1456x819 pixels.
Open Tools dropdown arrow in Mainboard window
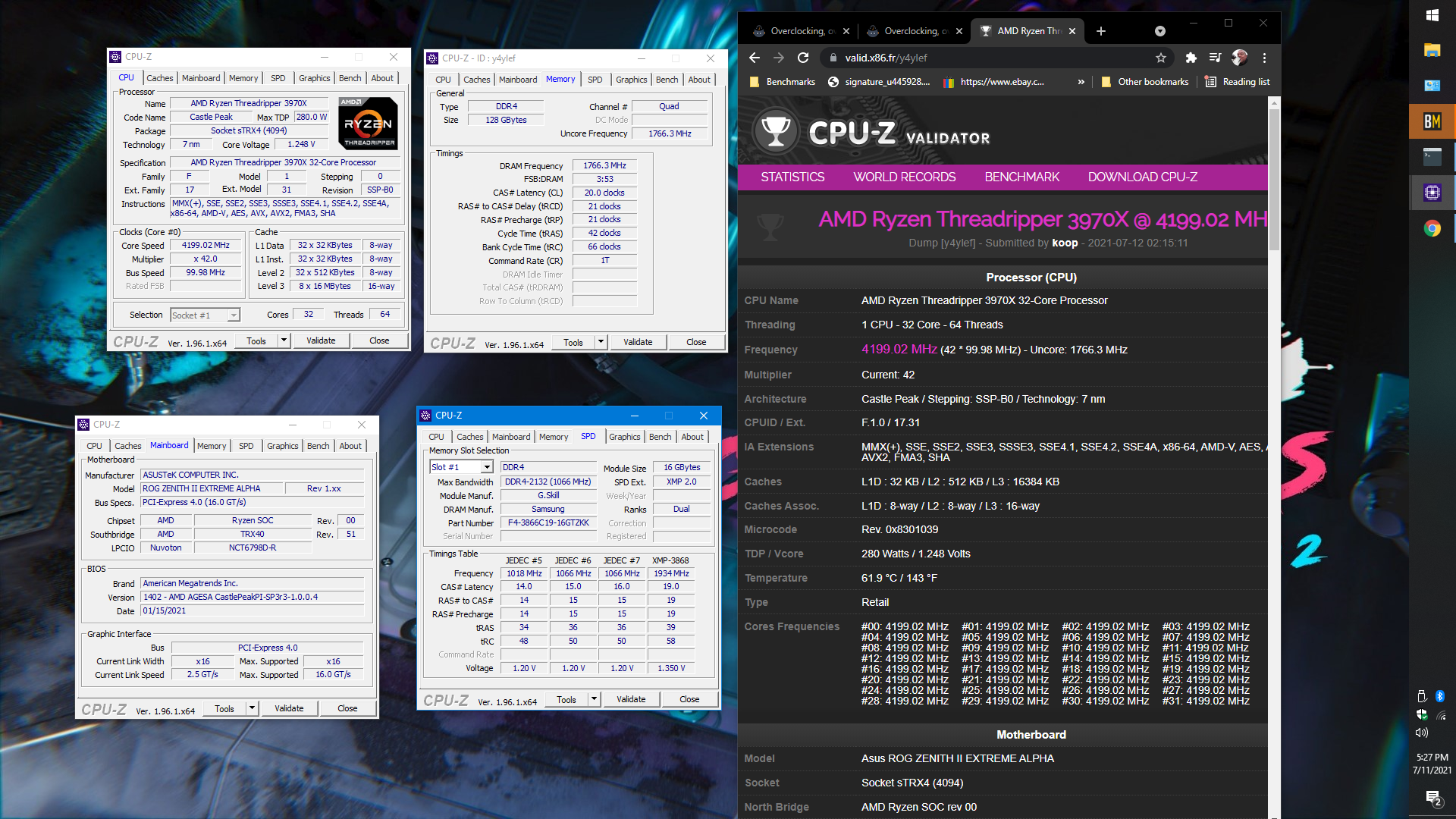[x=253, y=708]
